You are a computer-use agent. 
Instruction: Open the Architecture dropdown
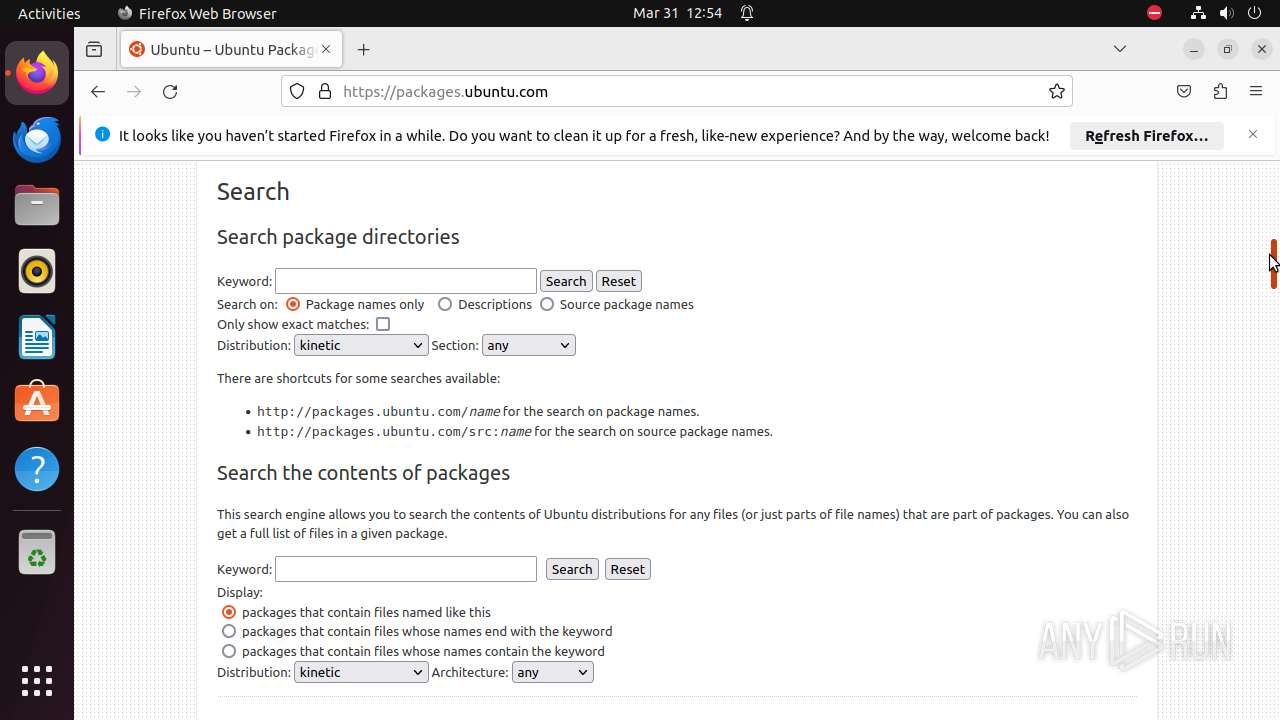pyautogui.click(x=552, y=672)
